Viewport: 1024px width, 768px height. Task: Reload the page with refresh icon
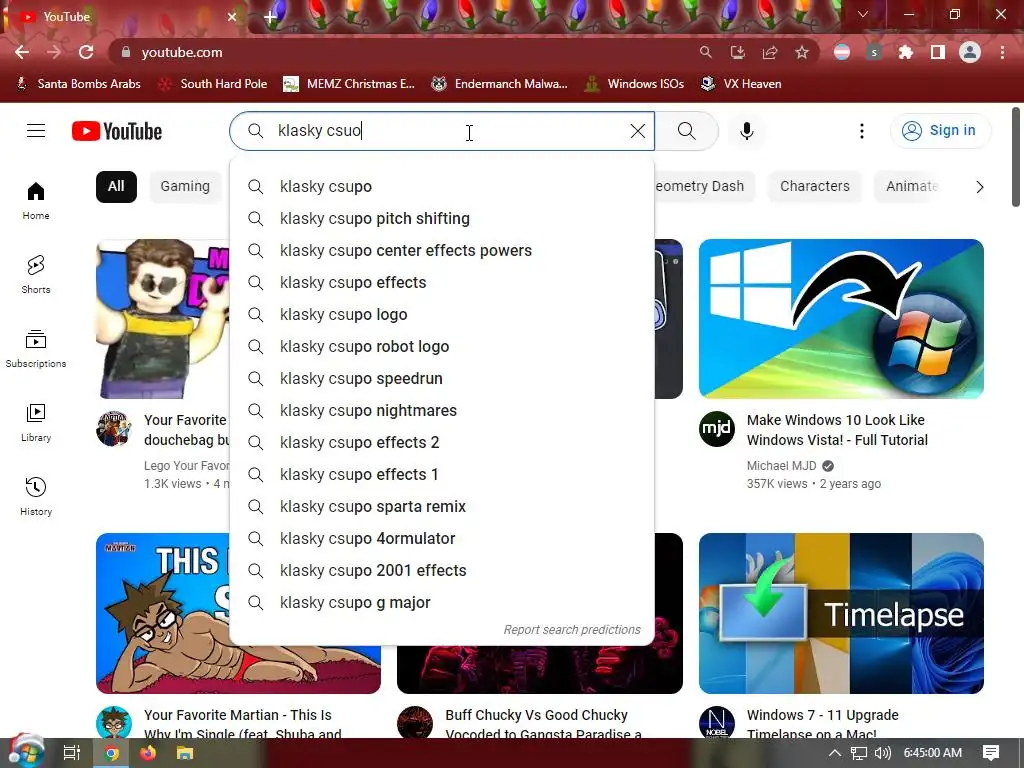coord(86,52)
